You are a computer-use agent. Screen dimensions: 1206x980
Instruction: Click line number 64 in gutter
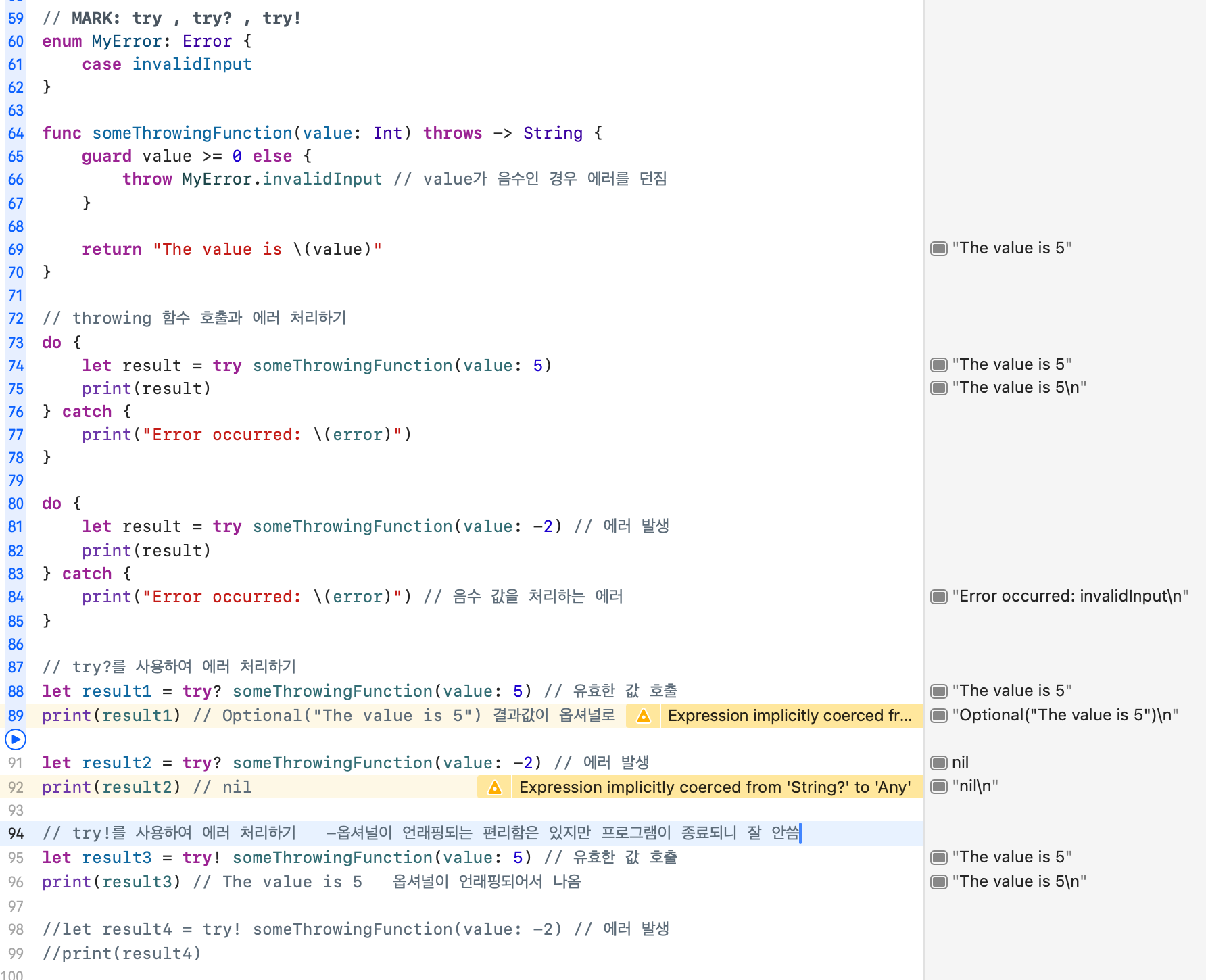click(x=16, y=133)
